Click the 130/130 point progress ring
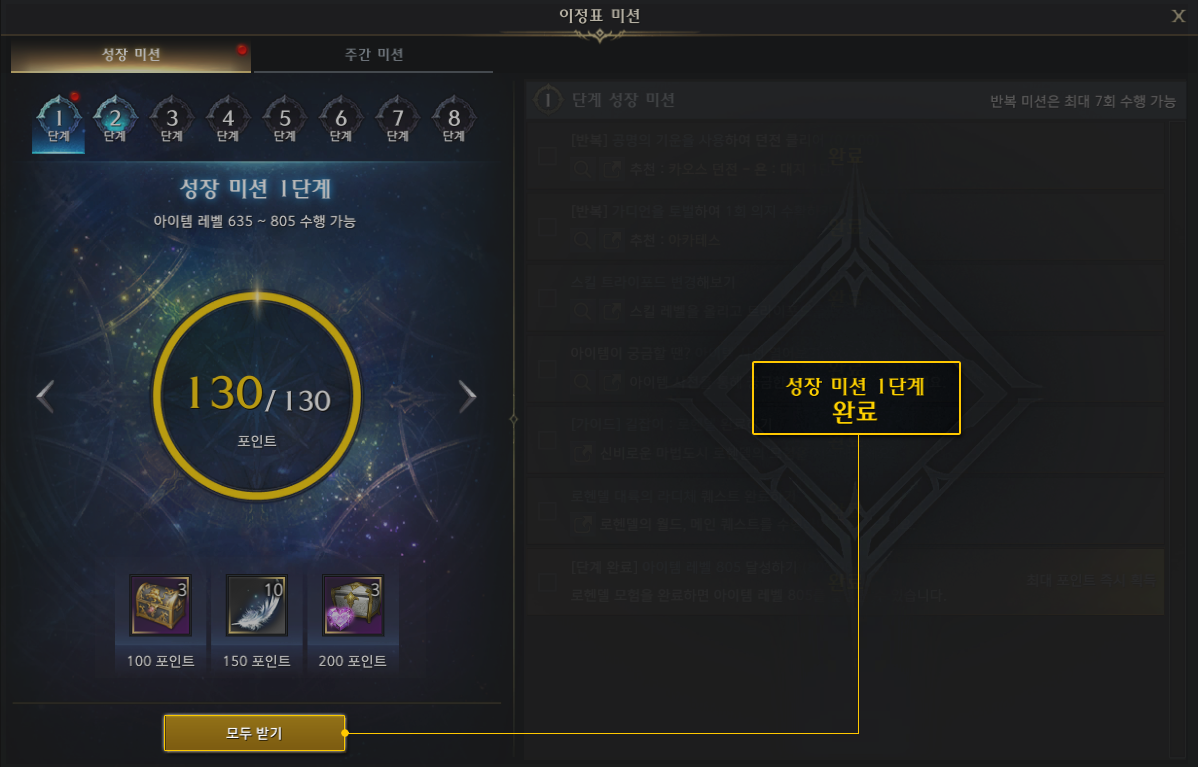The width and height of the screenshot is (1198, 767). (x=257, y=396)
